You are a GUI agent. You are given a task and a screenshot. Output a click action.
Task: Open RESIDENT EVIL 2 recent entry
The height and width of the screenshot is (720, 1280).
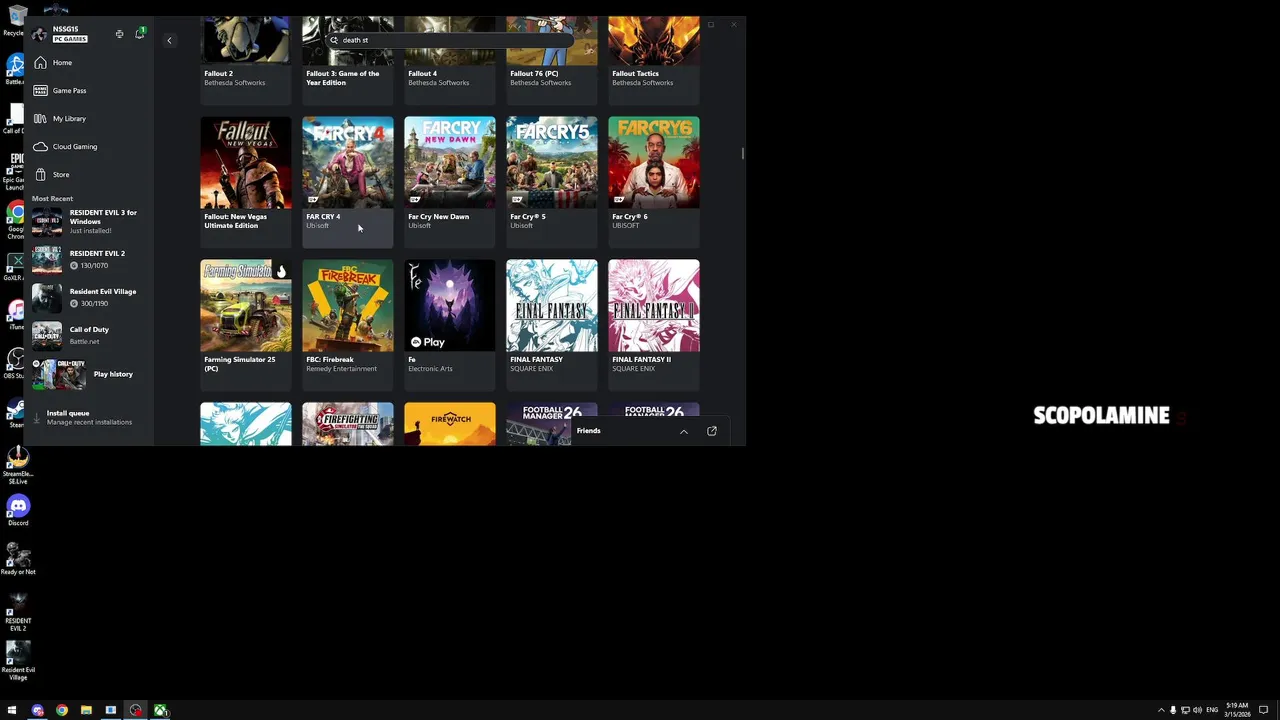pos(90,259)
